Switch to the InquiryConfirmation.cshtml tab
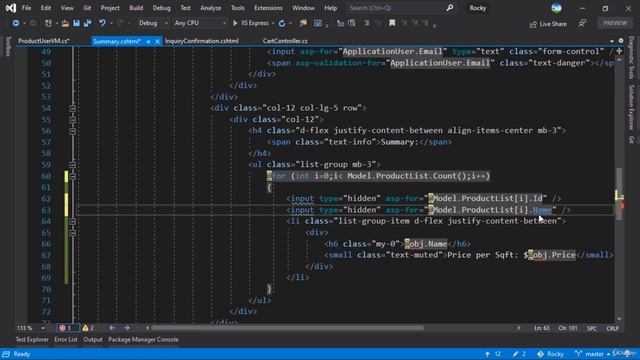 tap(202, 41)
